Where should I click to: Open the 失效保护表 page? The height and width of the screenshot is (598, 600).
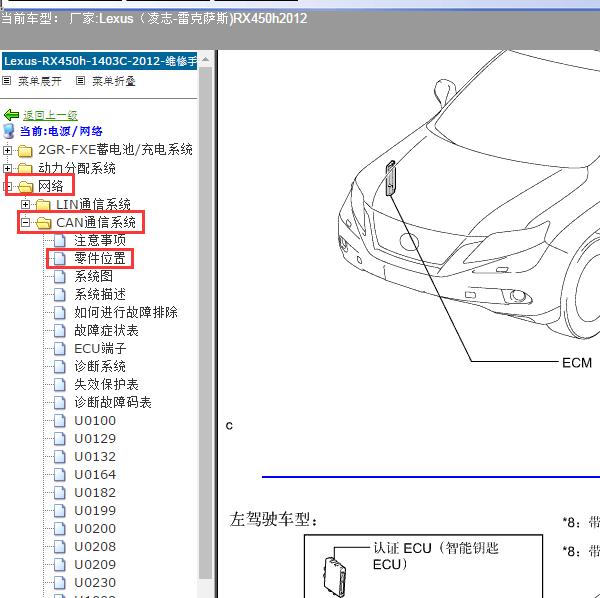pos(106,384)
